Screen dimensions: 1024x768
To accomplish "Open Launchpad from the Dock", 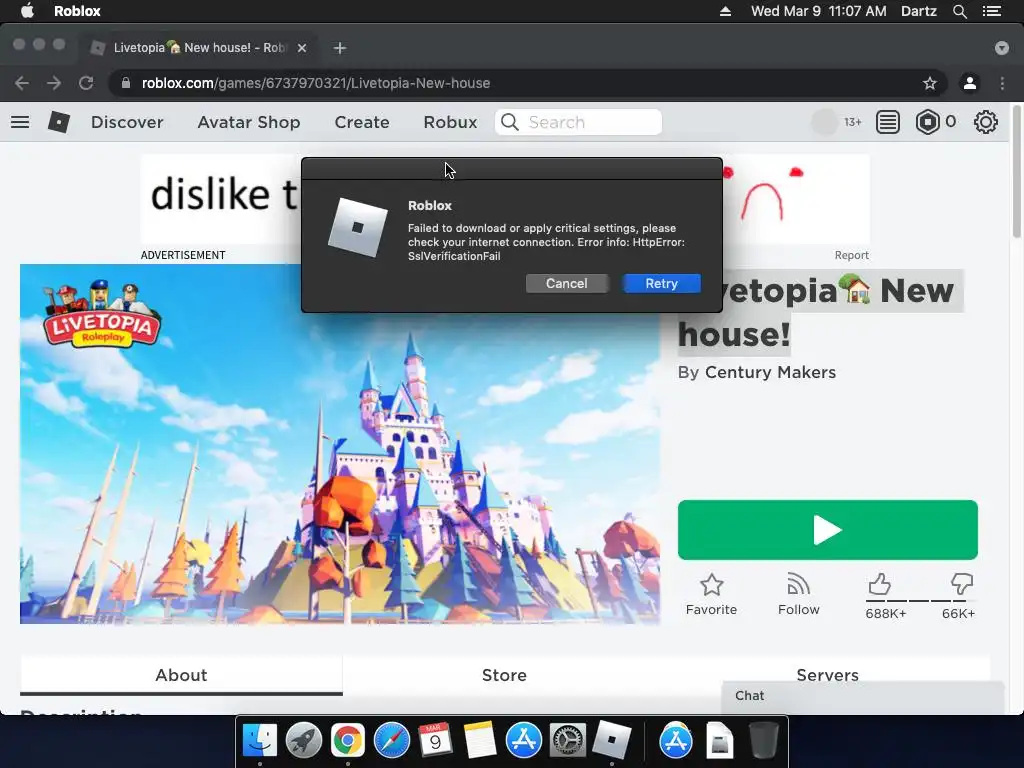I will coord(304,741).
